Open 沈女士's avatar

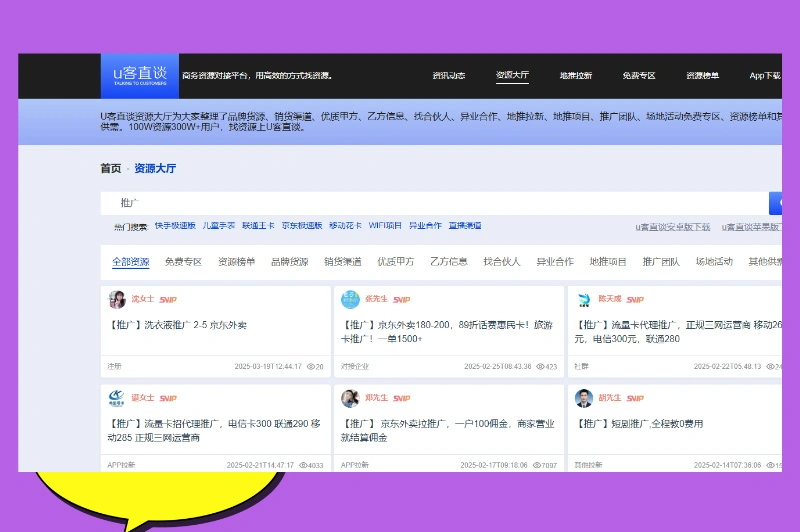pos(117,299)
